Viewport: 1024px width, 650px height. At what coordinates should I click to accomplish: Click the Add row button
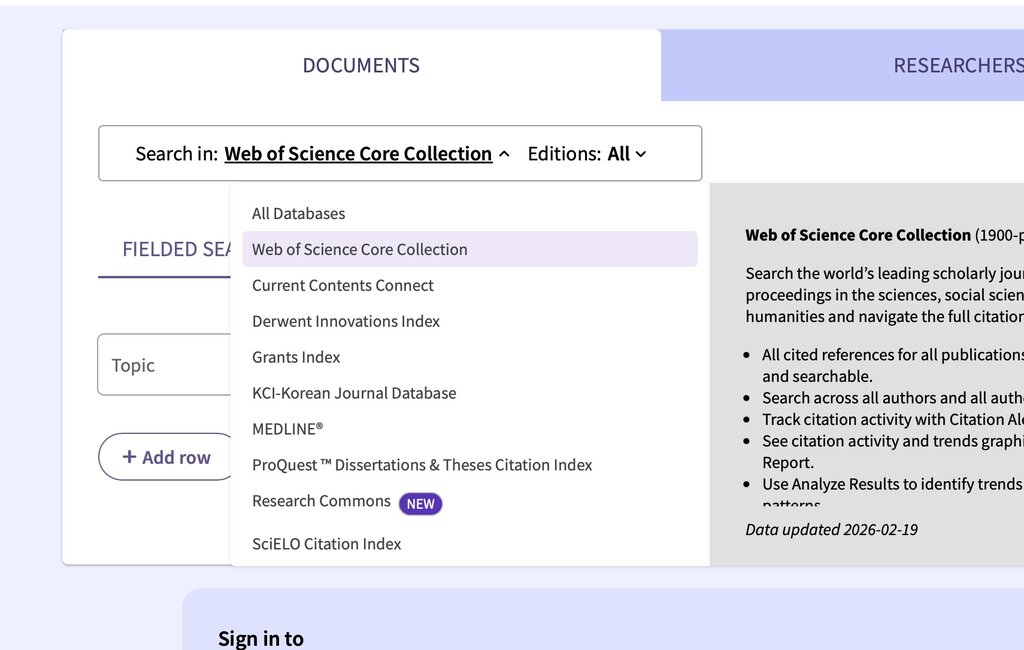167,457
